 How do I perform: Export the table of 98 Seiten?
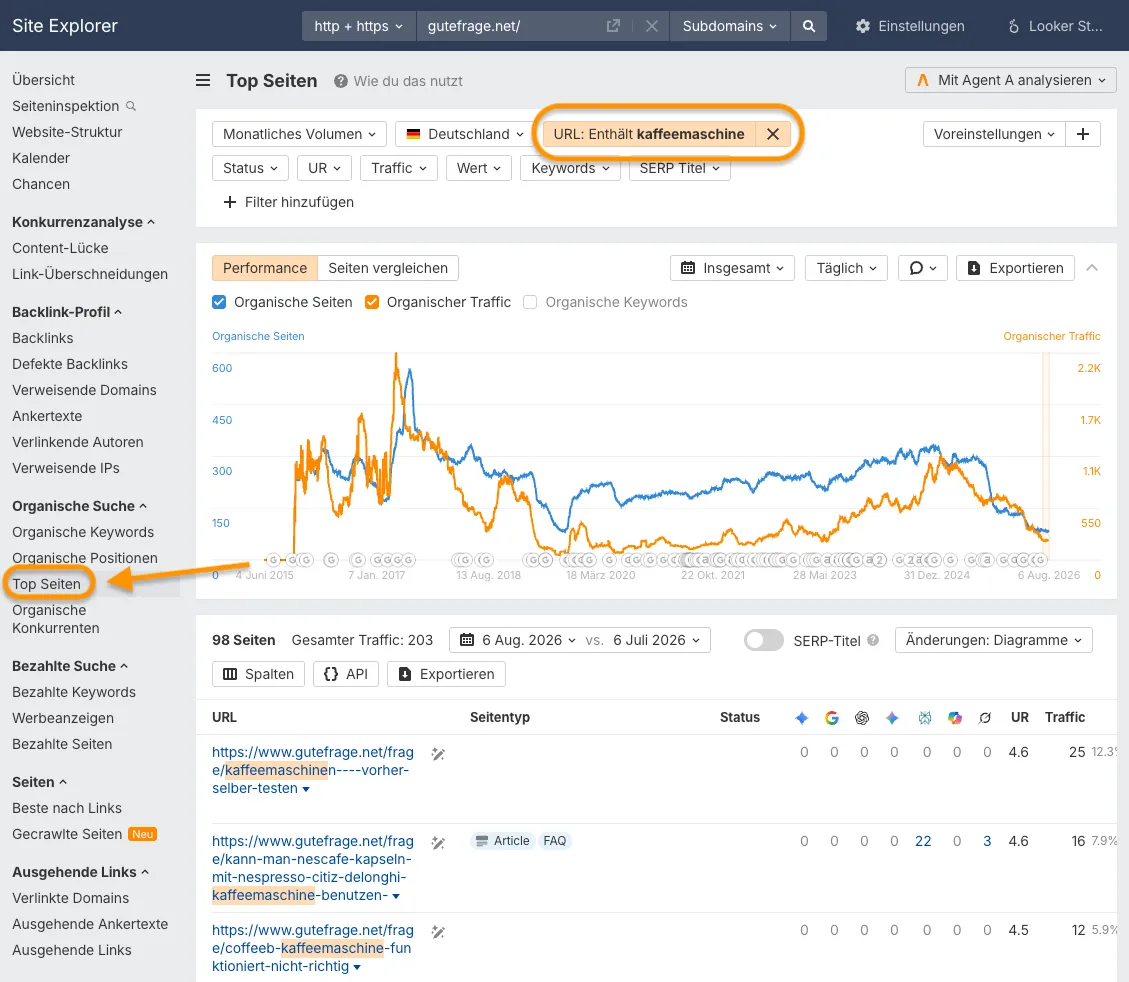click(x=446, y=674)
